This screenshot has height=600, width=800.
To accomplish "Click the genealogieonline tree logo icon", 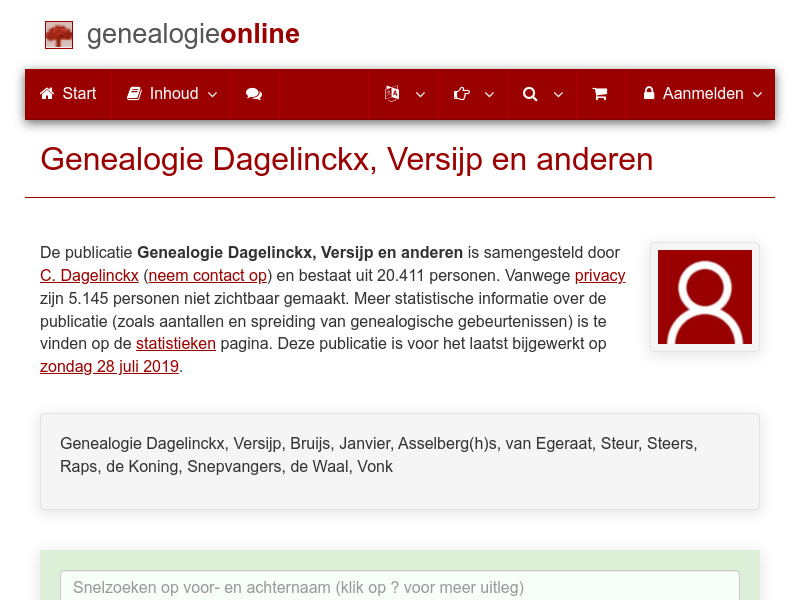I will point(59,35).
